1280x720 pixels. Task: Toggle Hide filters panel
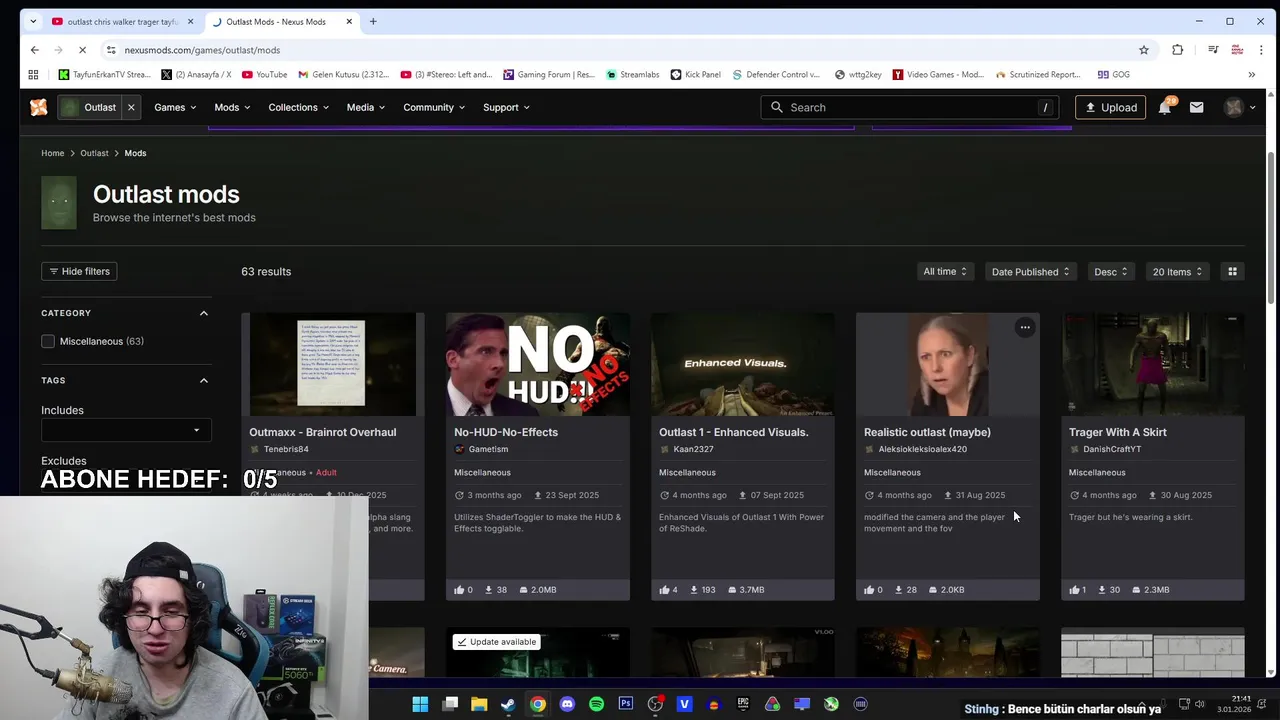pos(79,272)
